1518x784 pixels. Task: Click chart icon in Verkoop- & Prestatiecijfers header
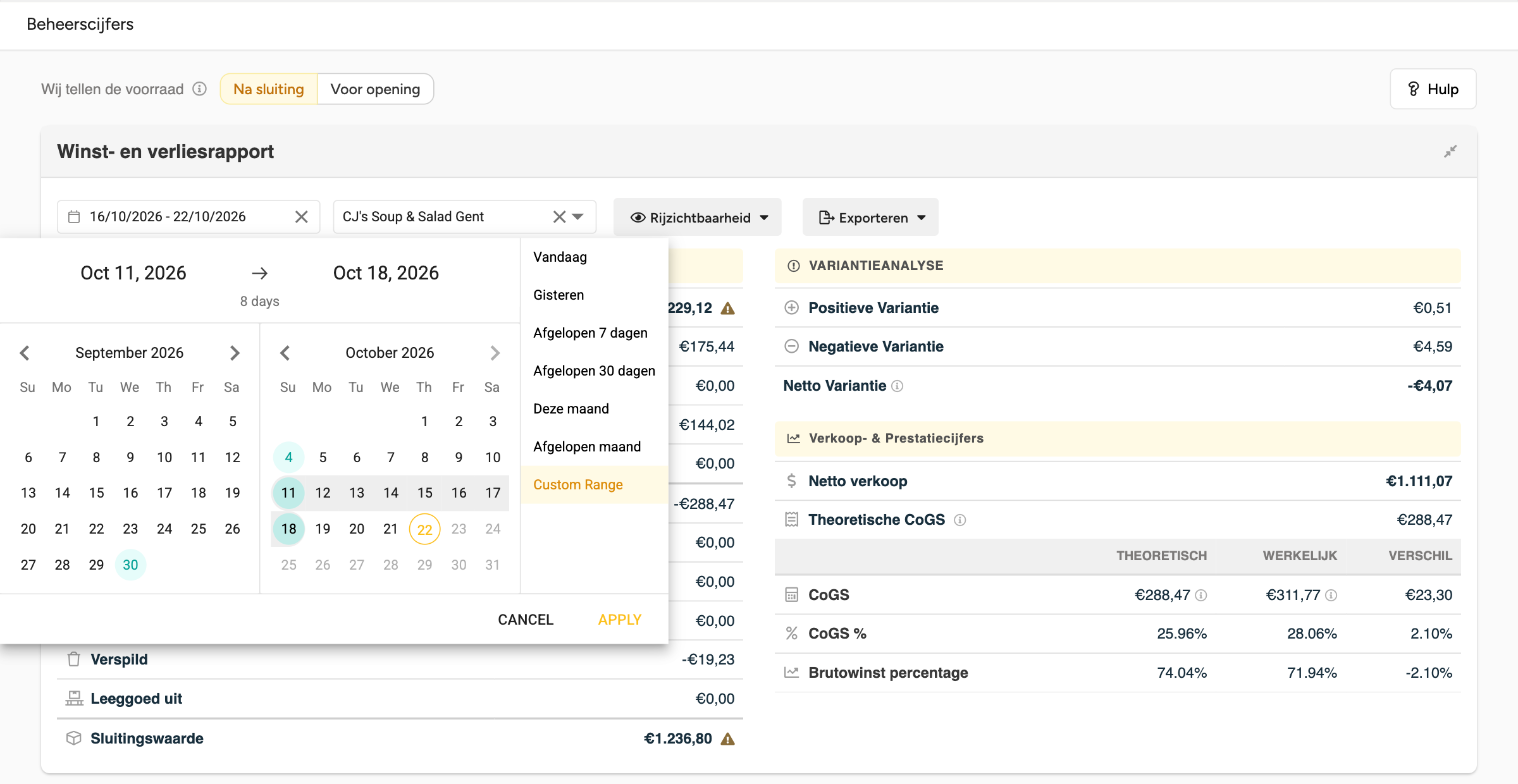tap(794, 438)
